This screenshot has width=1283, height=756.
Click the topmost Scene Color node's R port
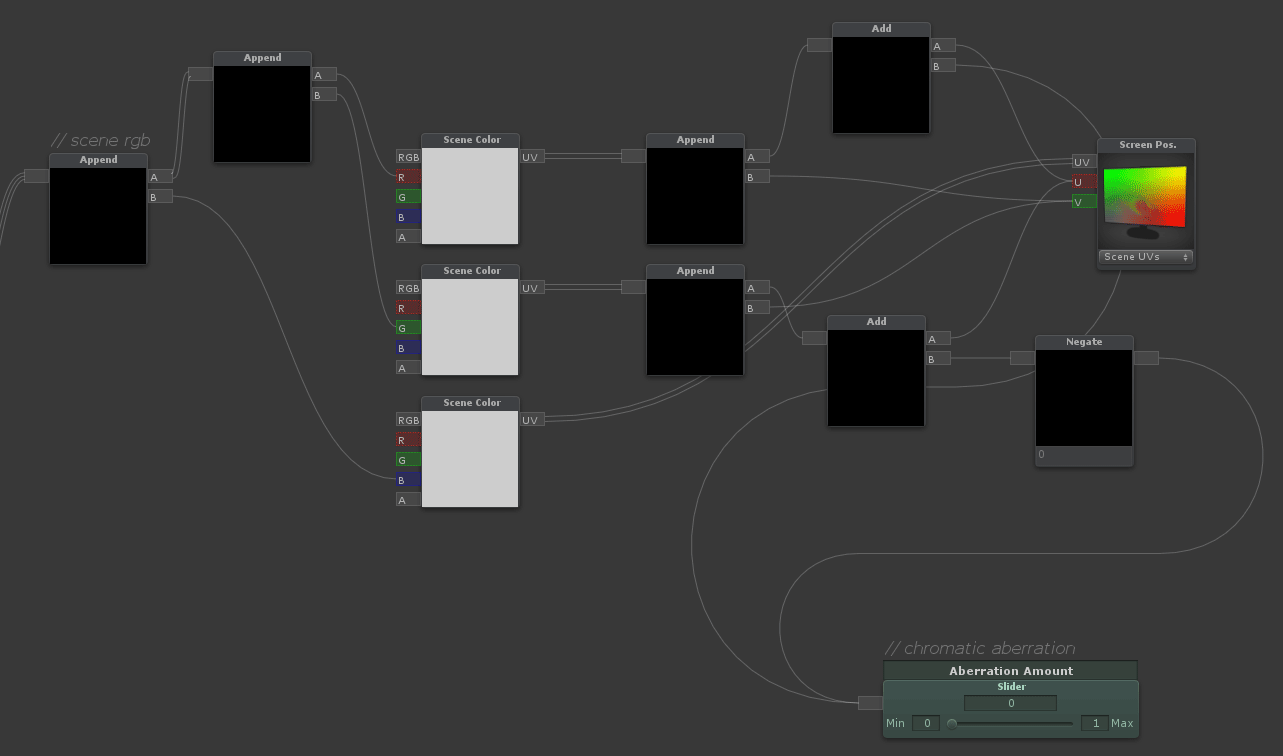point(408,177)
